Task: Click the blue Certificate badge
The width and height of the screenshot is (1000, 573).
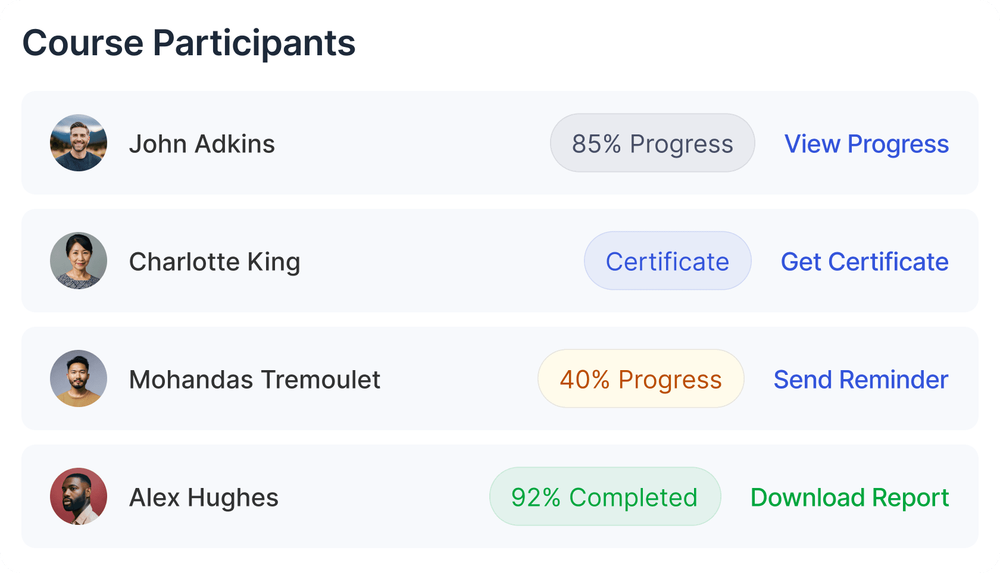Action: [667, 262]
